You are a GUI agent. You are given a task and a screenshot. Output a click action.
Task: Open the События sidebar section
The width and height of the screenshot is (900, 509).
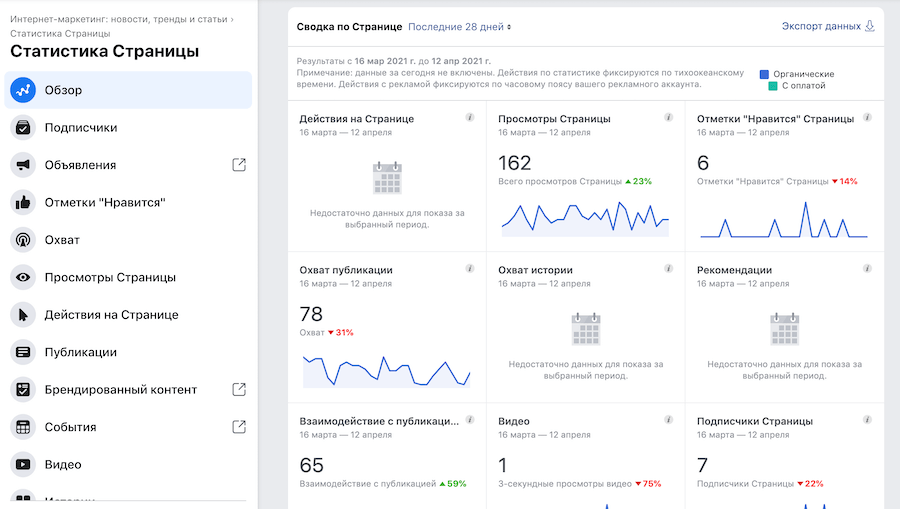(x=70, y=427)
